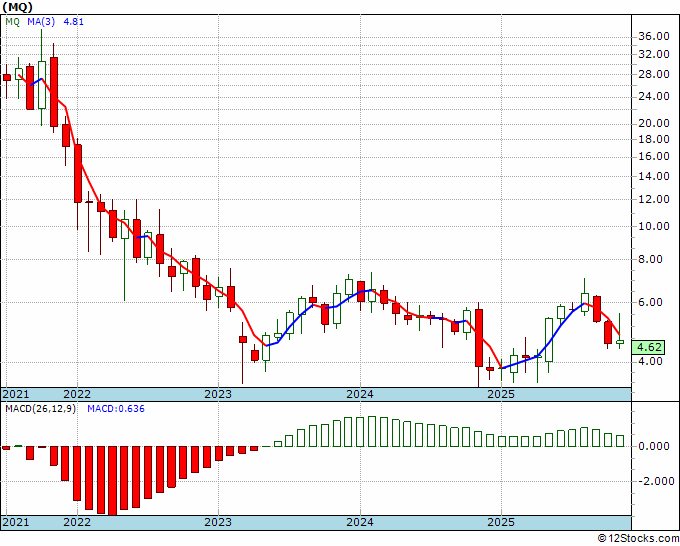The image size is (680, 546).
Task: Select the 16.00 price axis label
Action: [654, 157]
